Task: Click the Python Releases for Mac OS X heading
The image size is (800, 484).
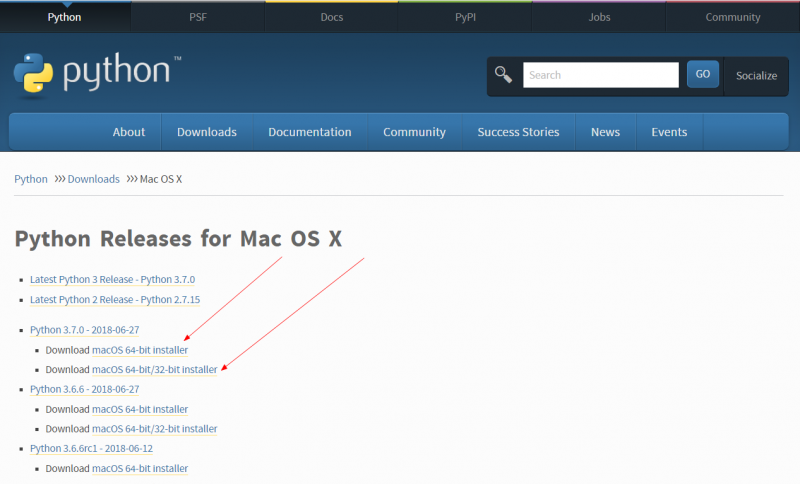Action: pos(178,239)
